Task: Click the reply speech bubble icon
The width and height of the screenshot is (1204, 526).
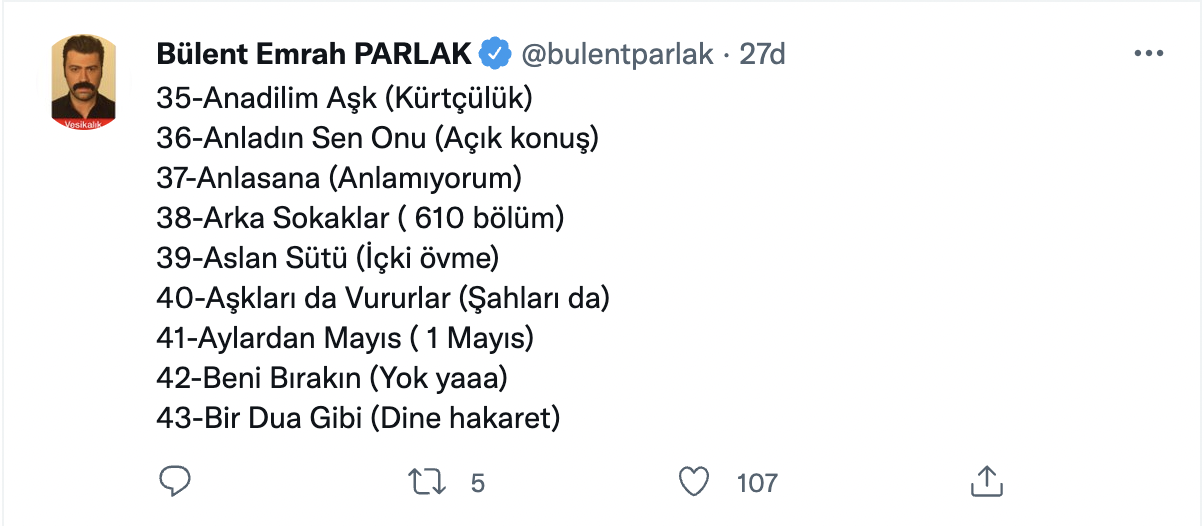Action: point(175,482)
